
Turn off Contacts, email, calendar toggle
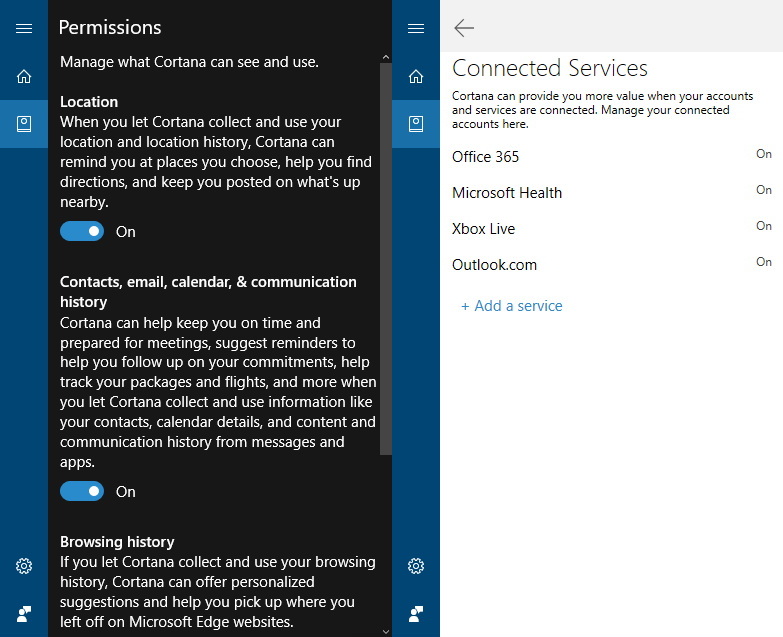(x=82, y=491)
